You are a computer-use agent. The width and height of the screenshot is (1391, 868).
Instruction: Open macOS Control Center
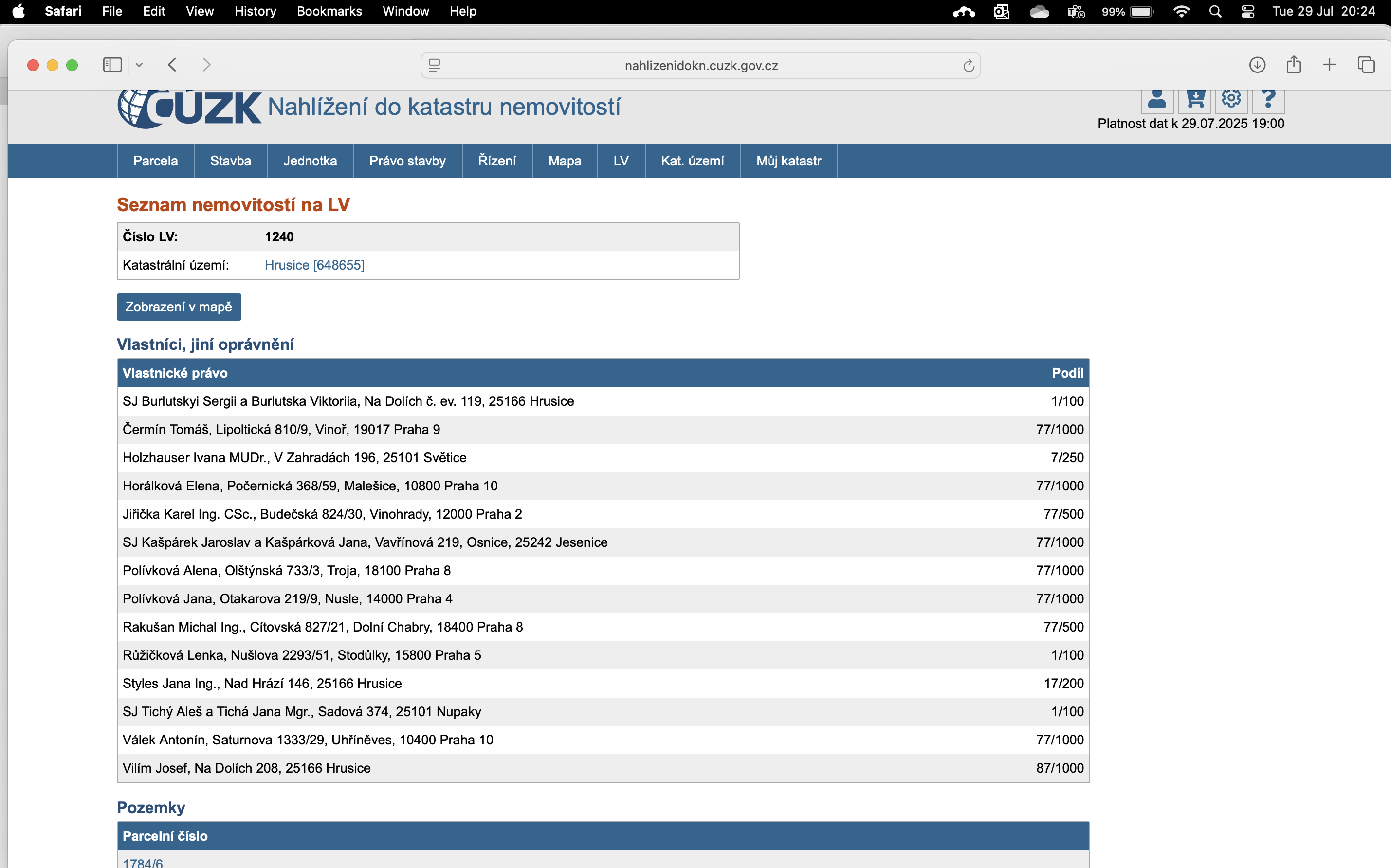coord(1247,12)
